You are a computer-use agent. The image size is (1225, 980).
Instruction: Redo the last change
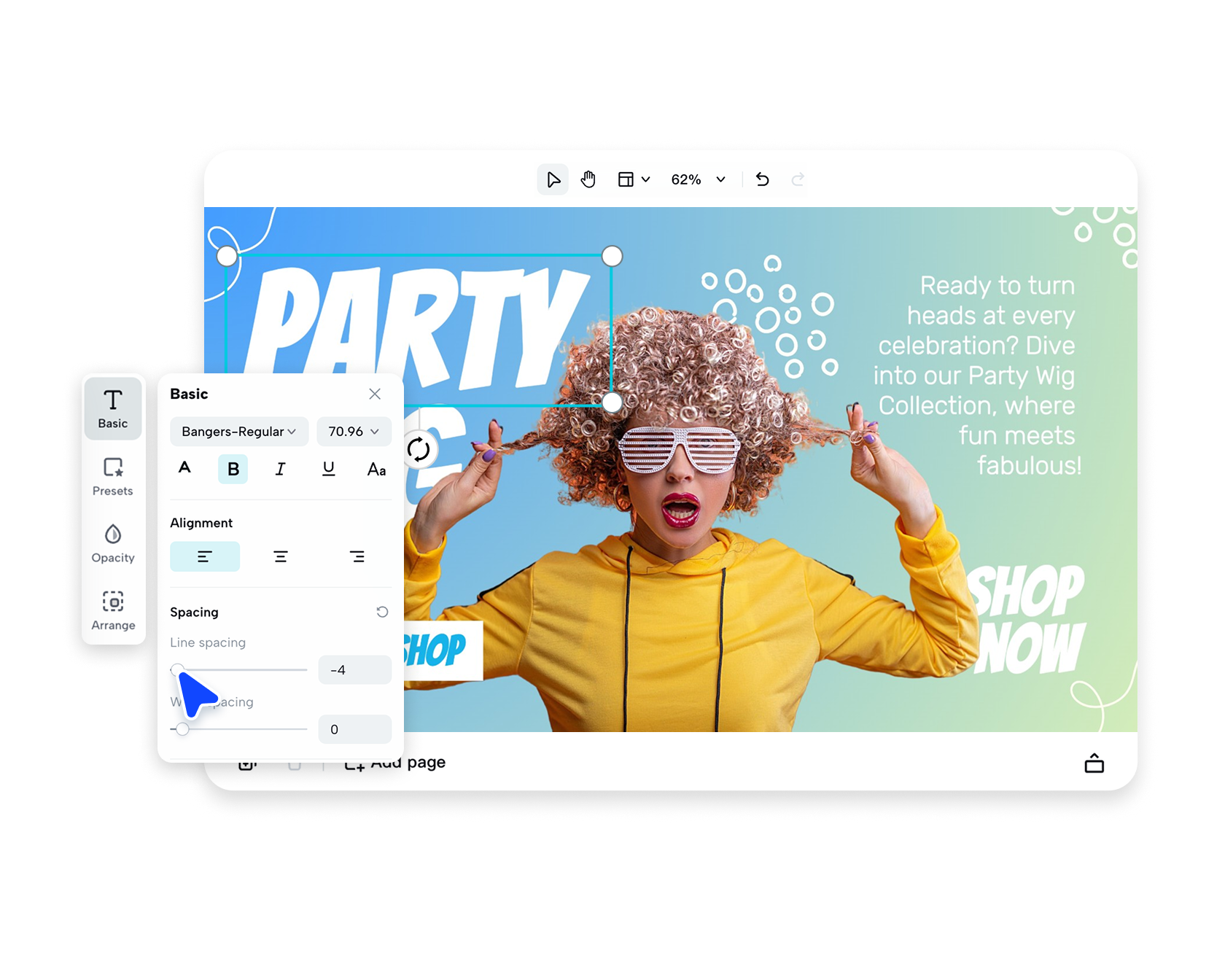click(x=799, y=179)
